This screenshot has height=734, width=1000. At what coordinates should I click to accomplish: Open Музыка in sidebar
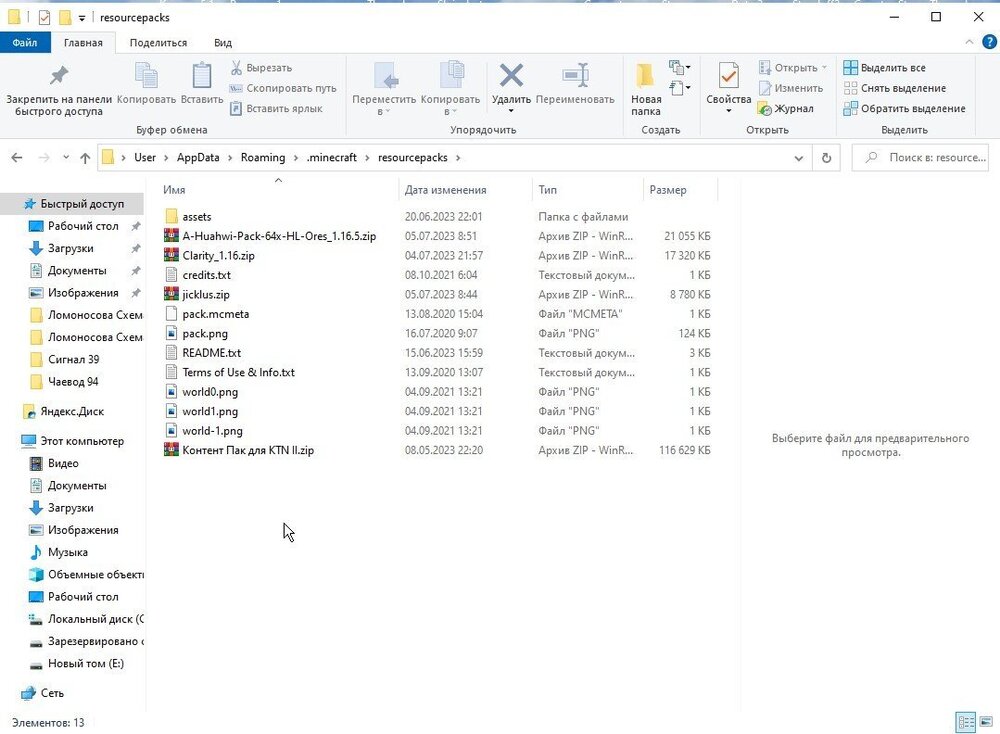pyautogui.click(x=68, y=552)
